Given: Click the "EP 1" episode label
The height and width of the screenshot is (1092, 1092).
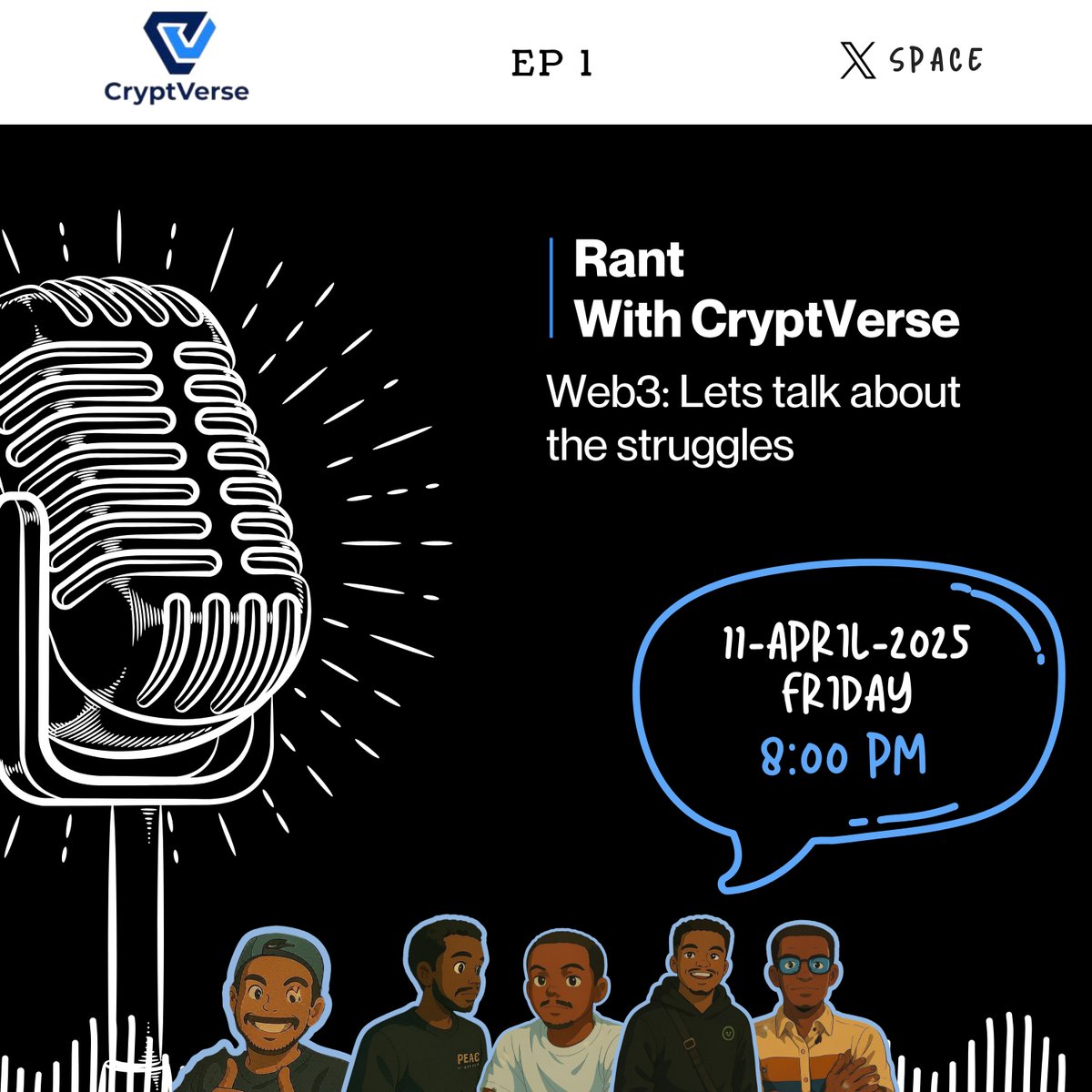Looking at the screenshot, I should 552,64.
